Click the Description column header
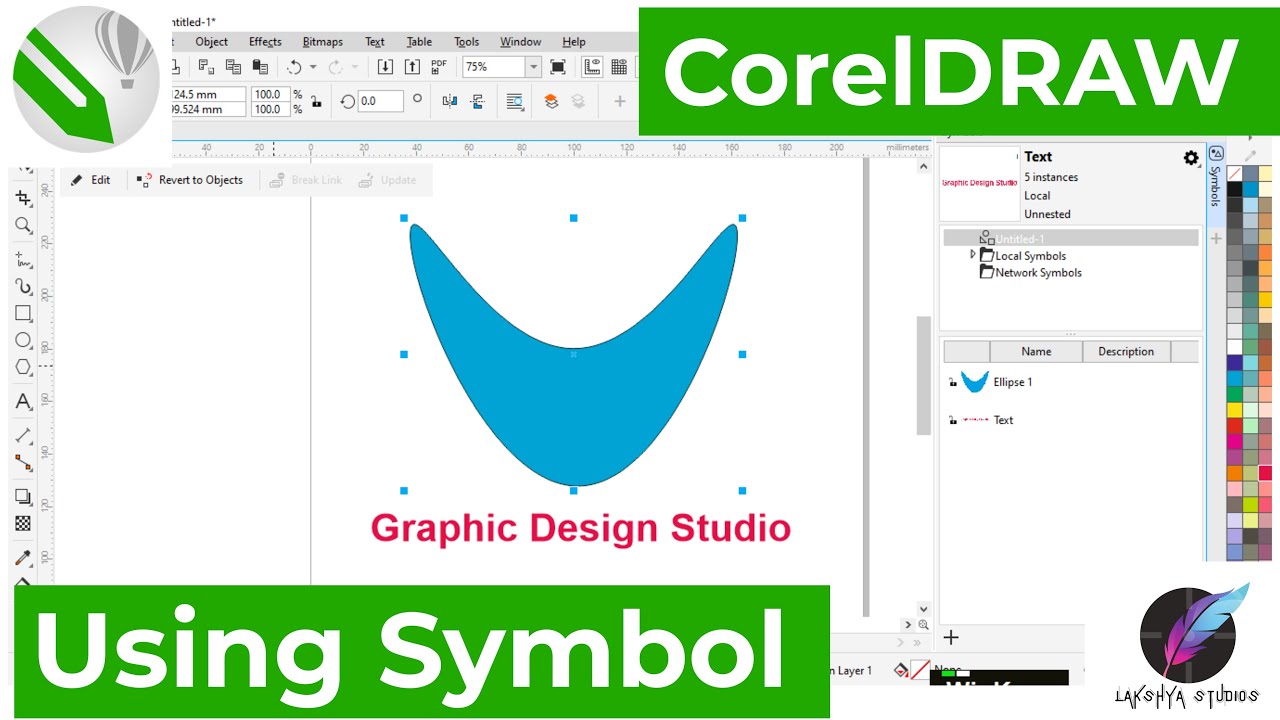This screenshot has width=1280, height=720. [x=1126, y=351]
